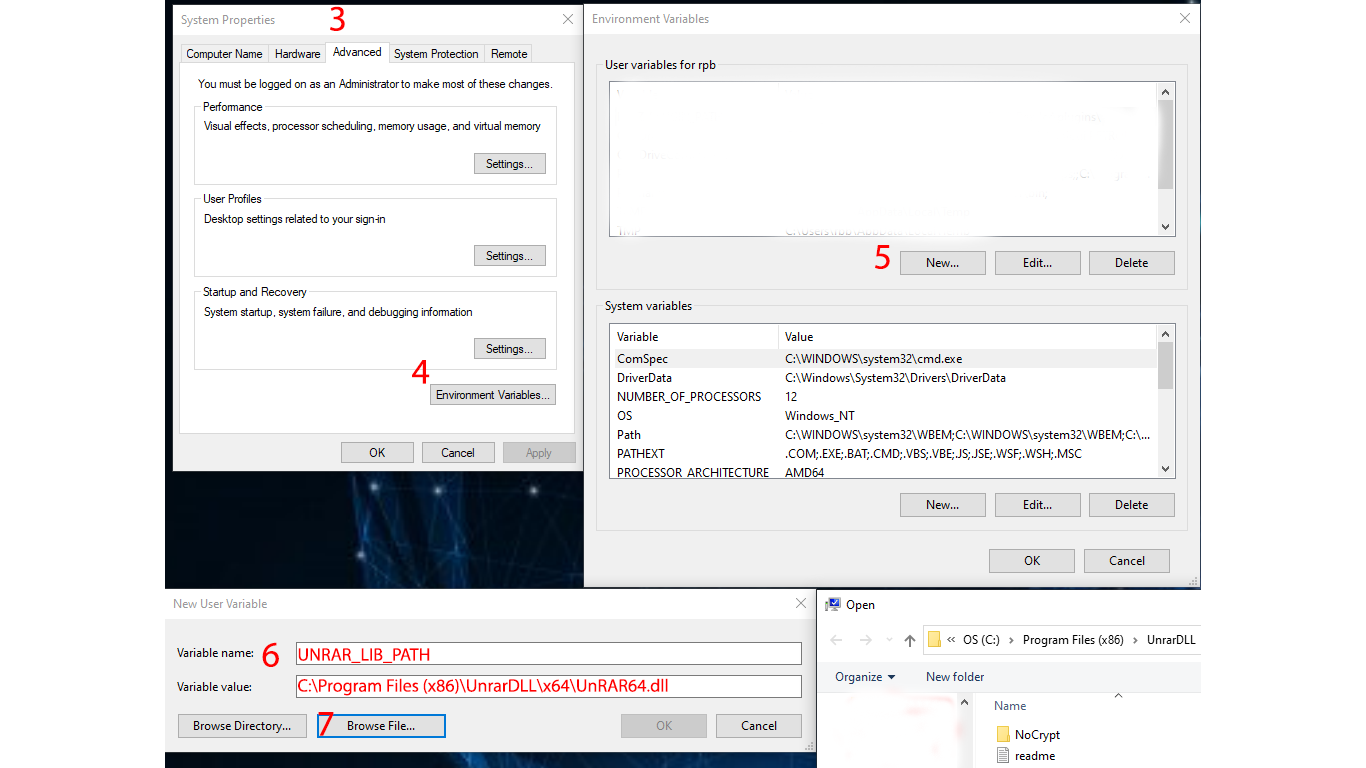
Task: Select the PATHEXT system variable row
Action: point(883,454)
